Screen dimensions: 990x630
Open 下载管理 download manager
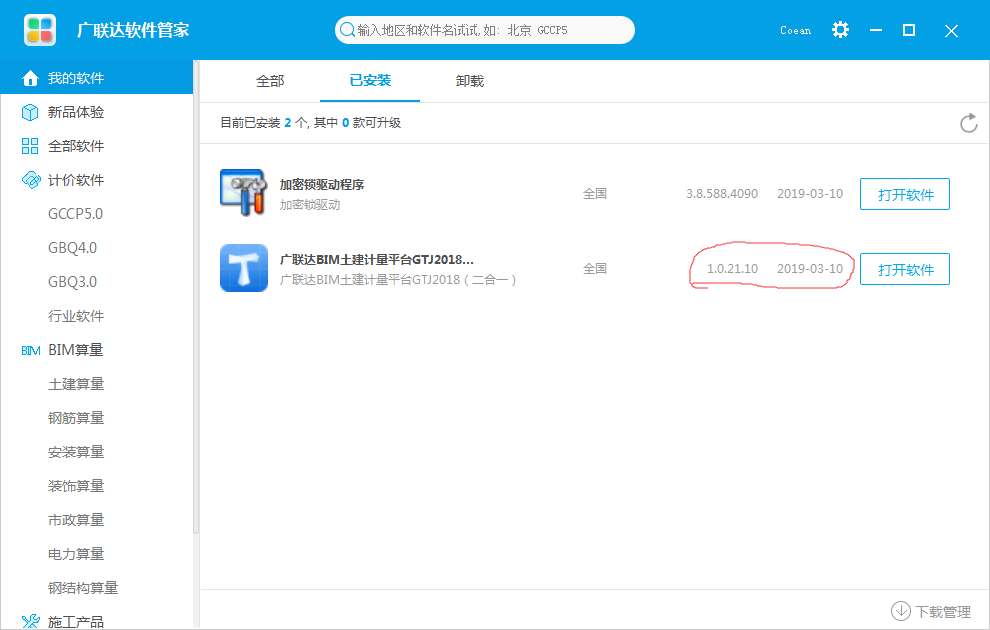[931, 611]
